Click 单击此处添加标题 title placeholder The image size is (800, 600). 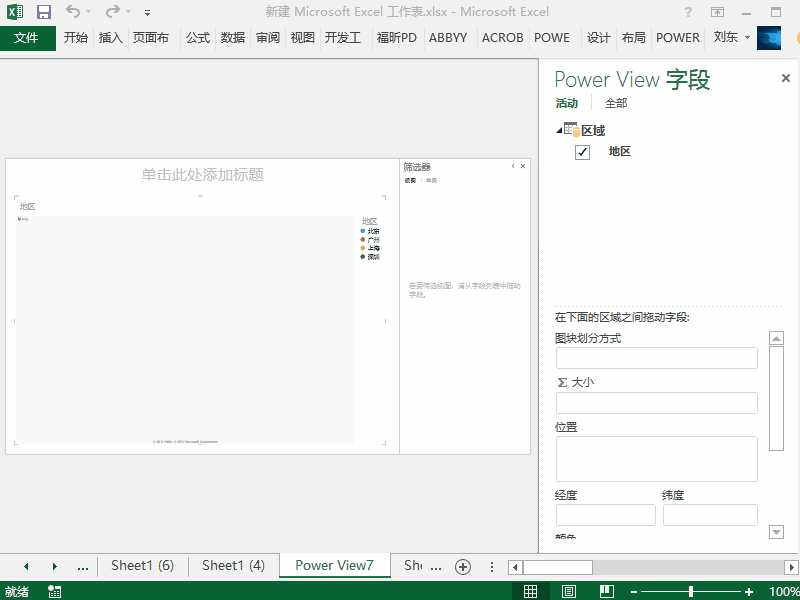[203, 175]
